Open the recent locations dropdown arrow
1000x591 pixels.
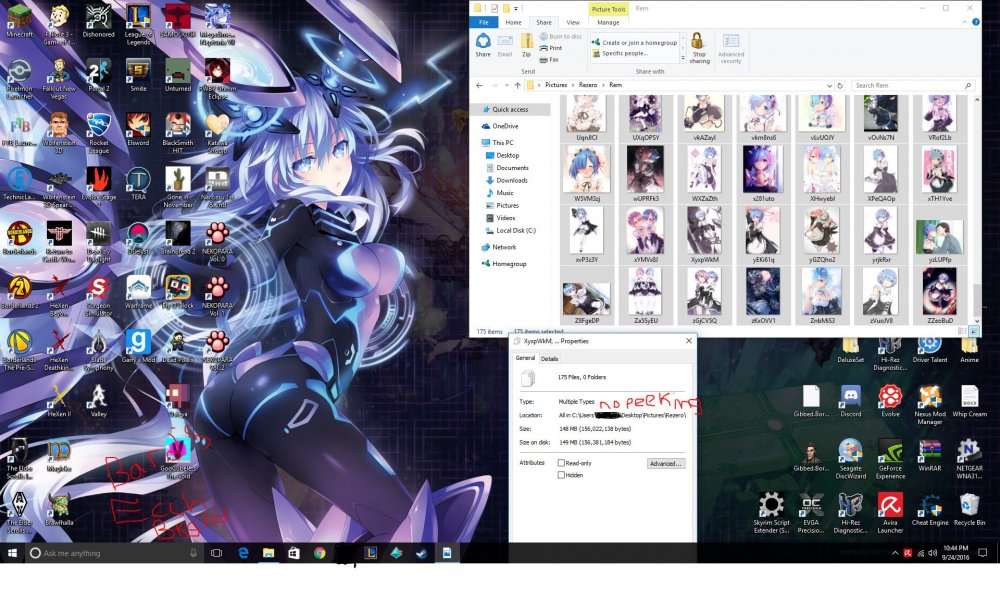507,85
